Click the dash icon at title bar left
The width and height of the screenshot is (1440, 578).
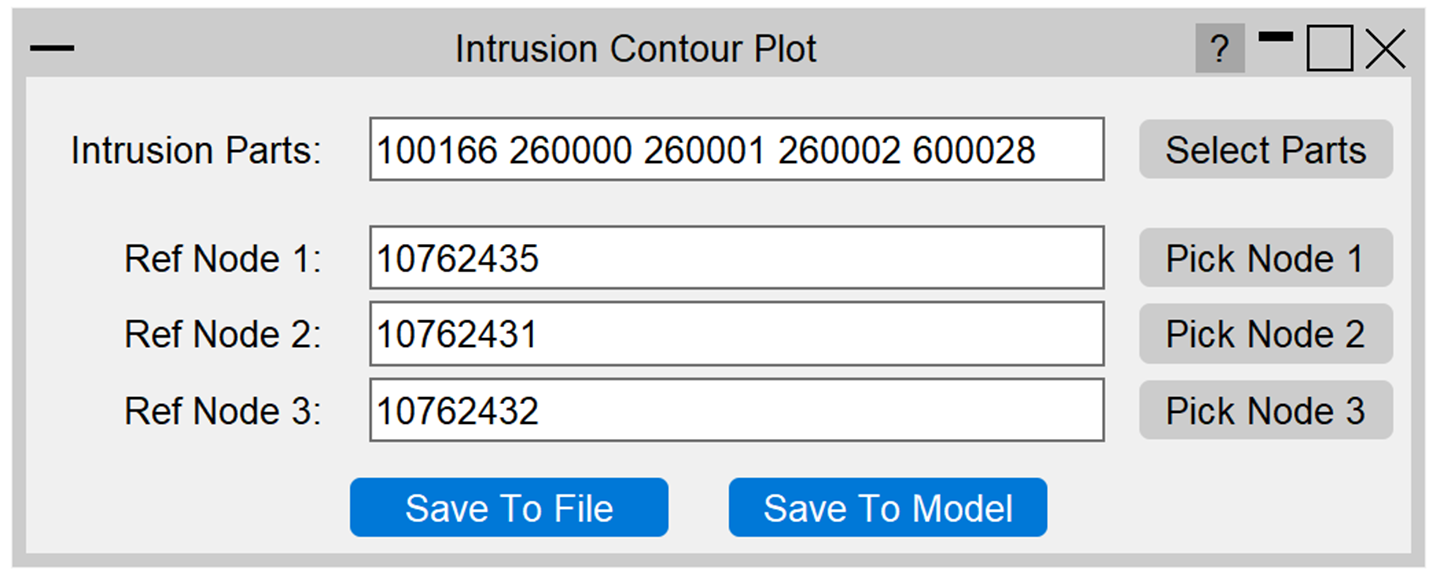(x=52, y=49)
